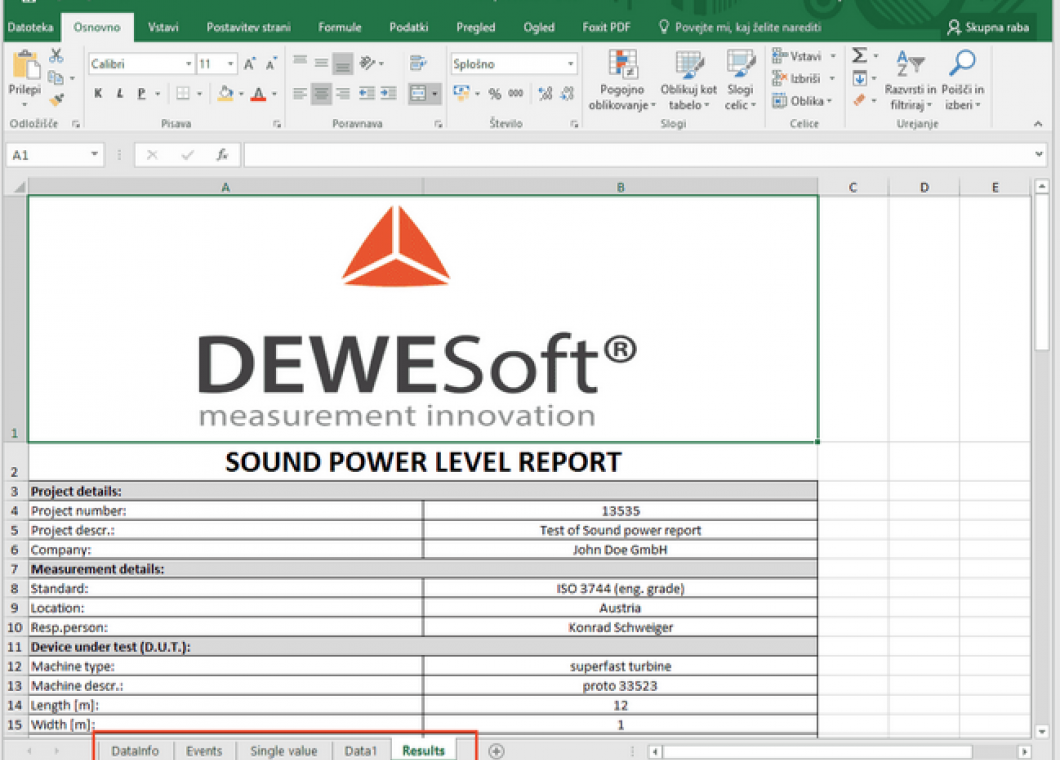Click the Format Painter brush icon
1060x760 pixels.
57,99
